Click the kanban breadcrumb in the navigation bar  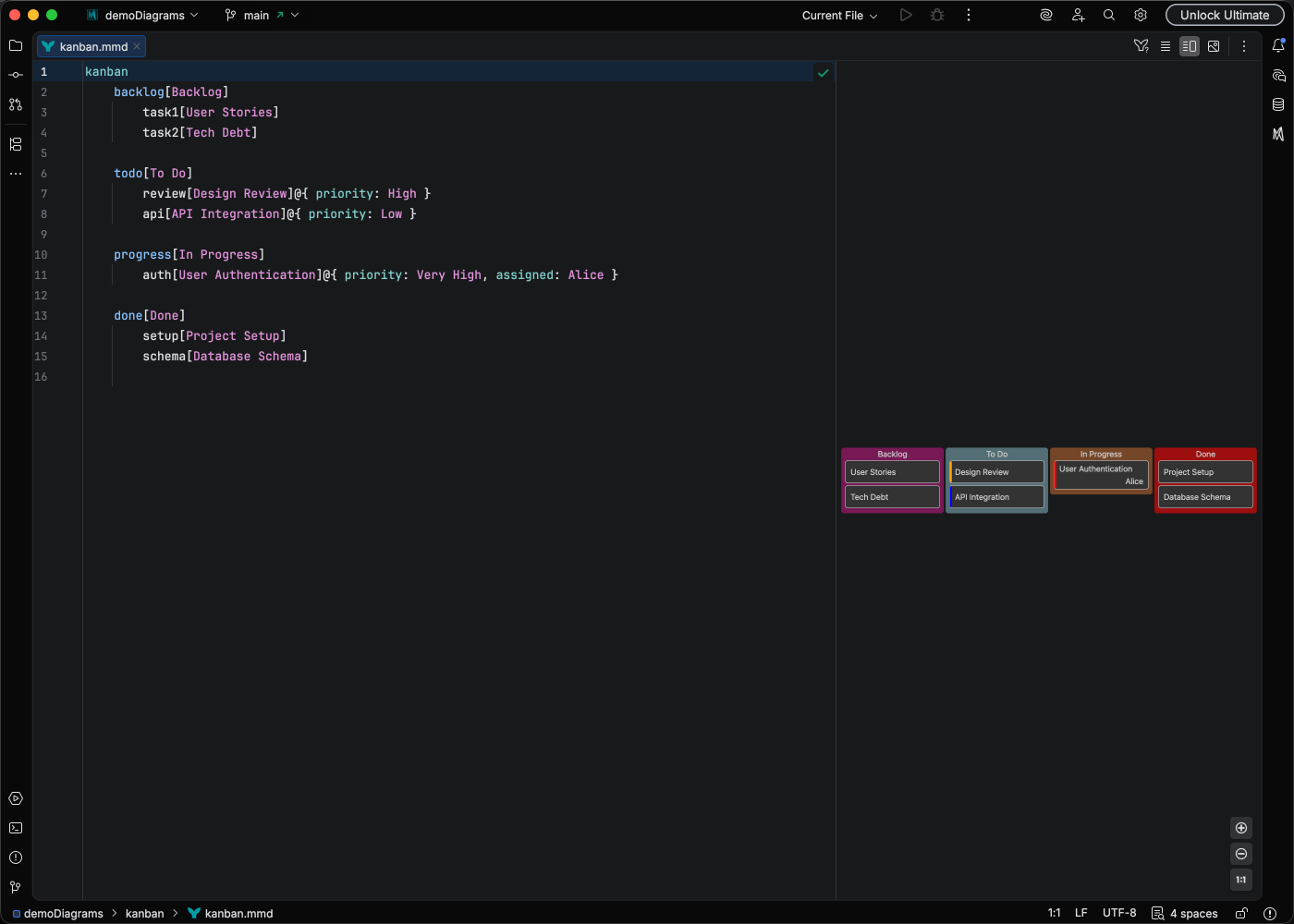[x=144, y=913]
